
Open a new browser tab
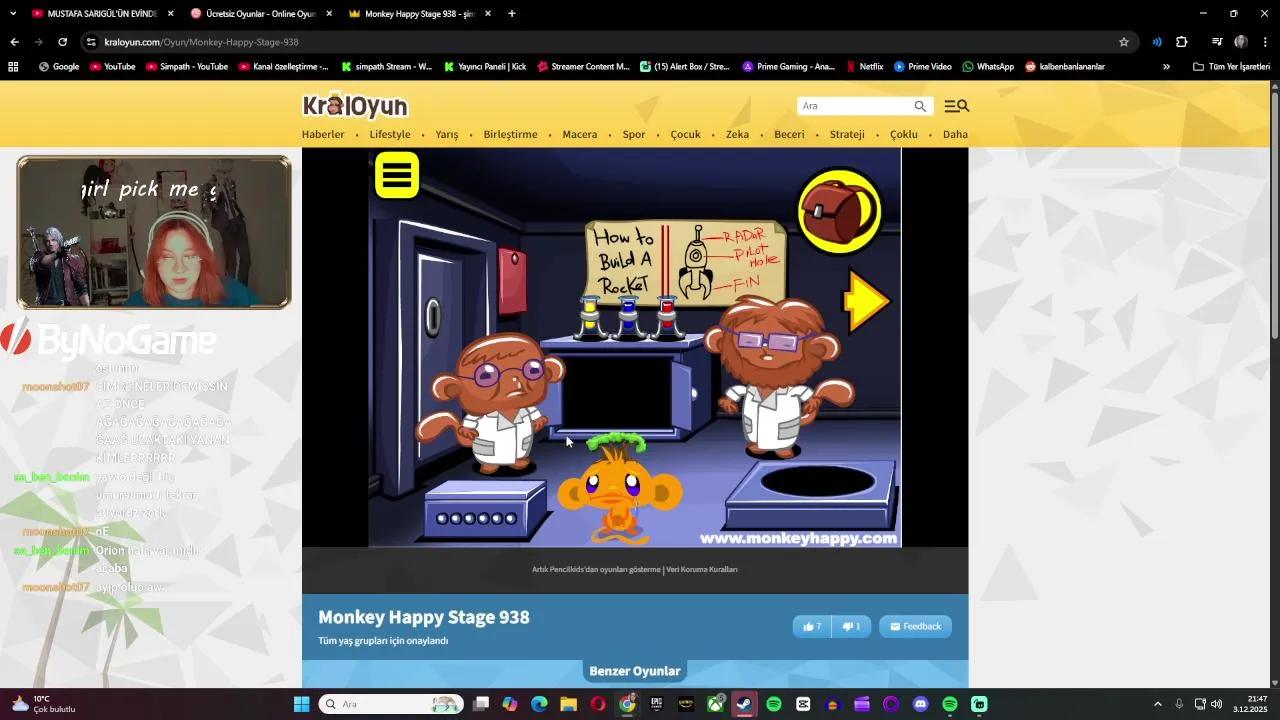tap(512, 14)
